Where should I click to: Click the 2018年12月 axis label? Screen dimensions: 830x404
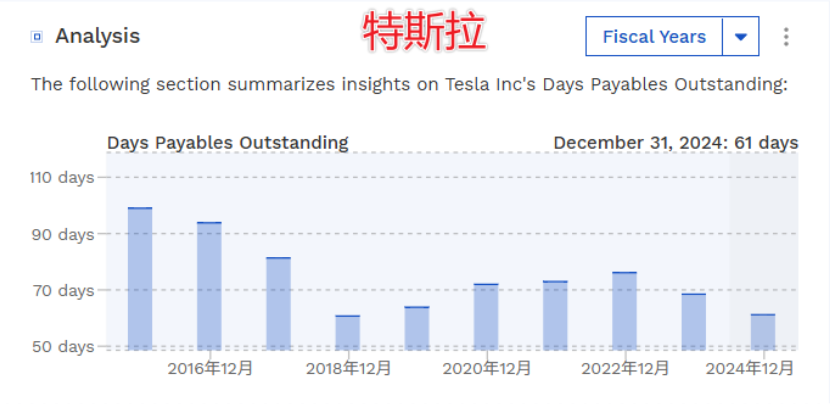tap(348, 369)
